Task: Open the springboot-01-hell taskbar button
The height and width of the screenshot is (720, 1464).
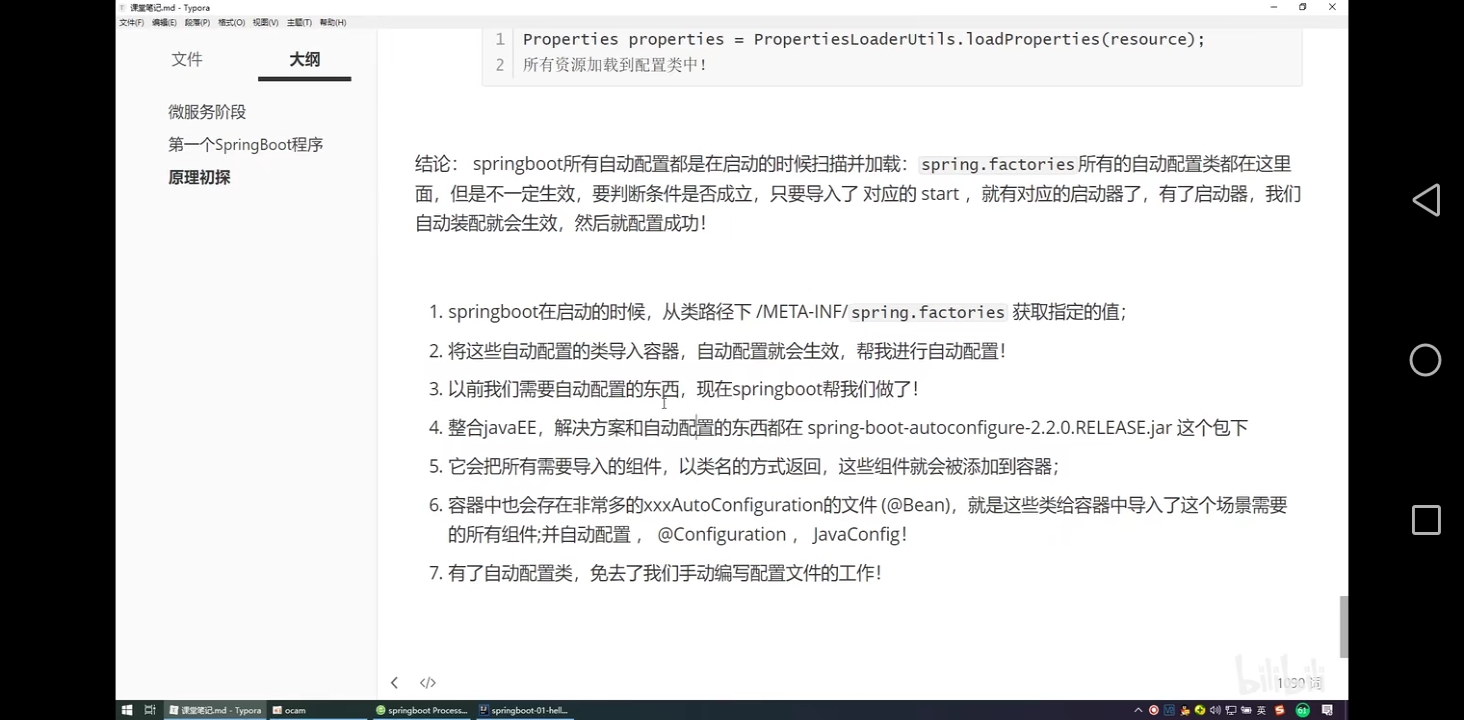Action: (523, 710)
